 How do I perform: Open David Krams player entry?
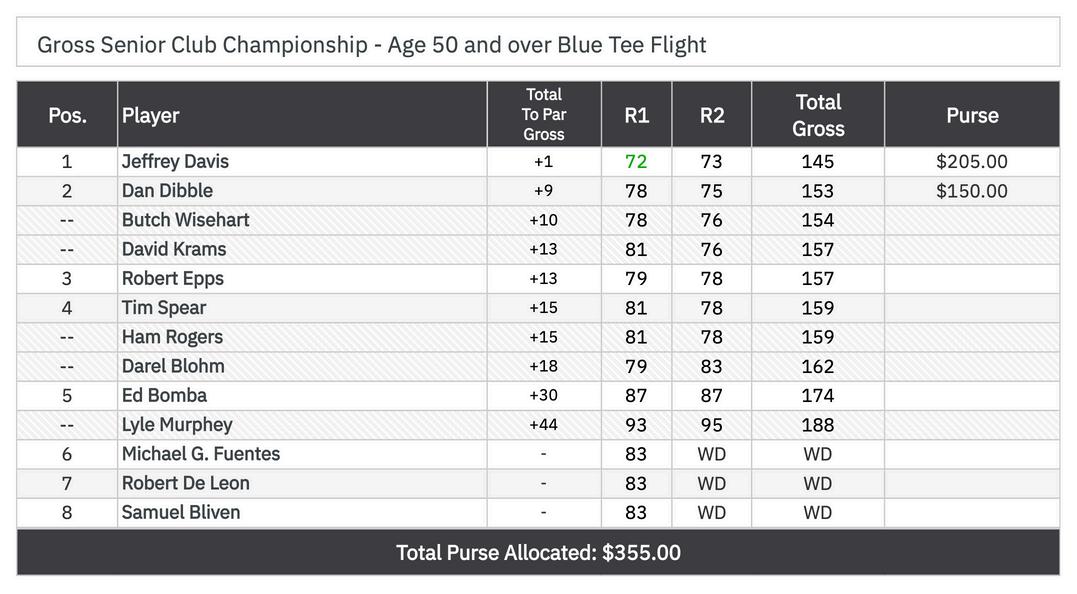[174, 249]
